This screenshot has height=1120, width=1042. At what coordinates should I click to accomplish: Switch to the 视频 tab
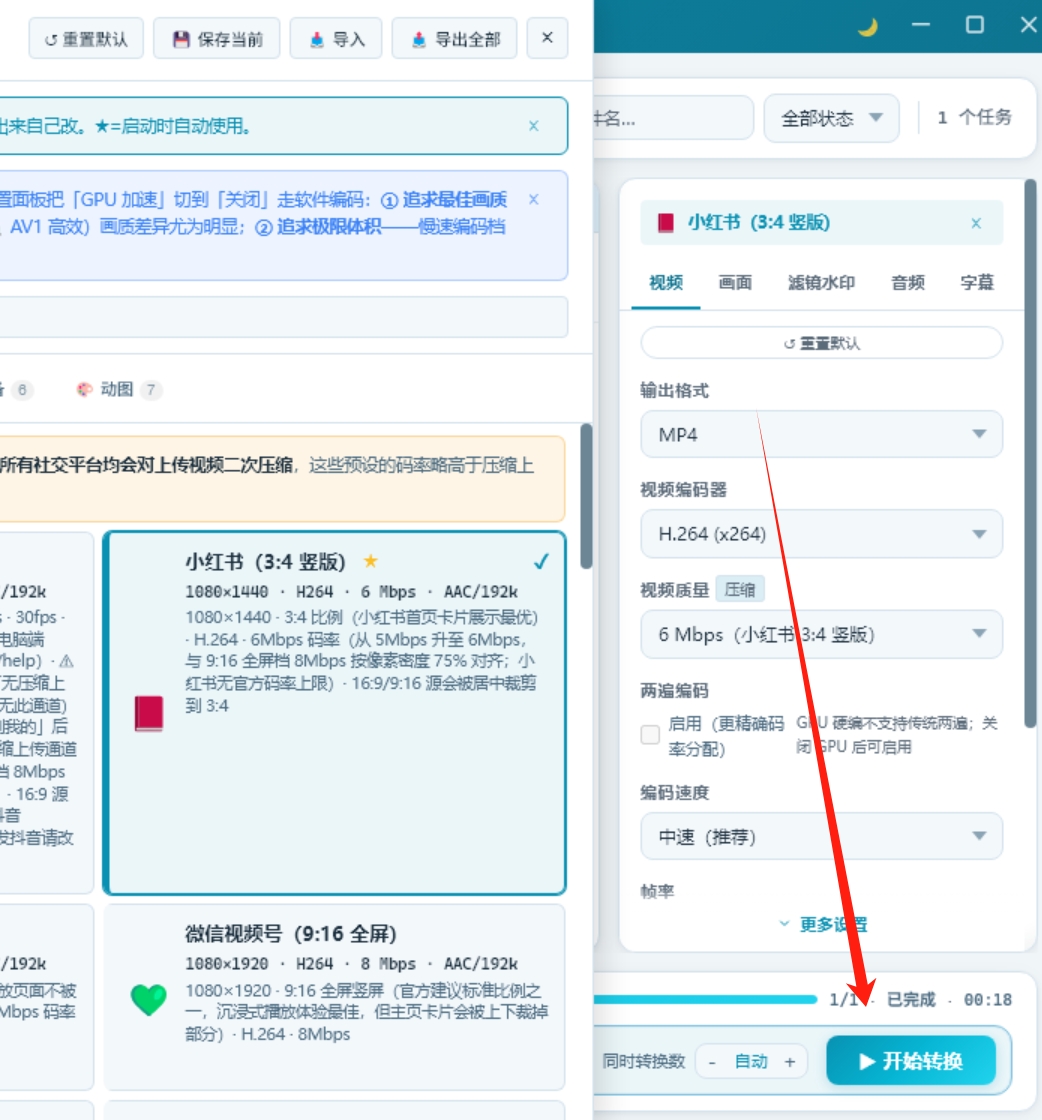coord(666,283)
